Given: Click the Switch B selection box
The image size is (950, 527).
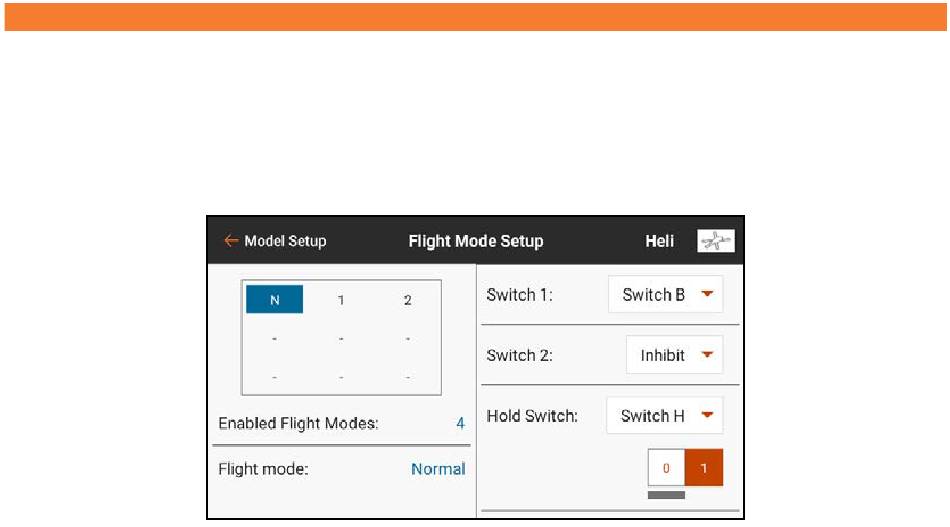Looking at the screenshot, I should tap(665, 294).
